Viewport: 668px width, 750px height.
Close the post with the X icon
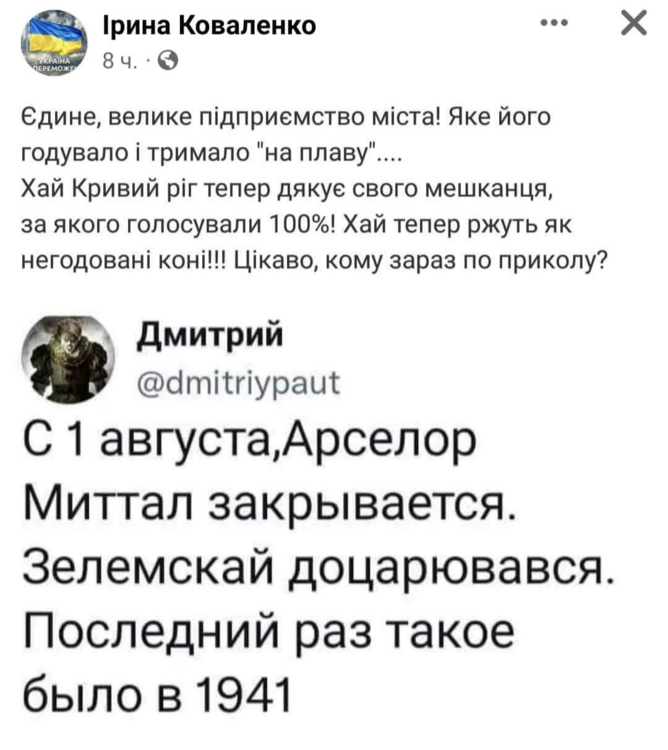tap(632, 26)
